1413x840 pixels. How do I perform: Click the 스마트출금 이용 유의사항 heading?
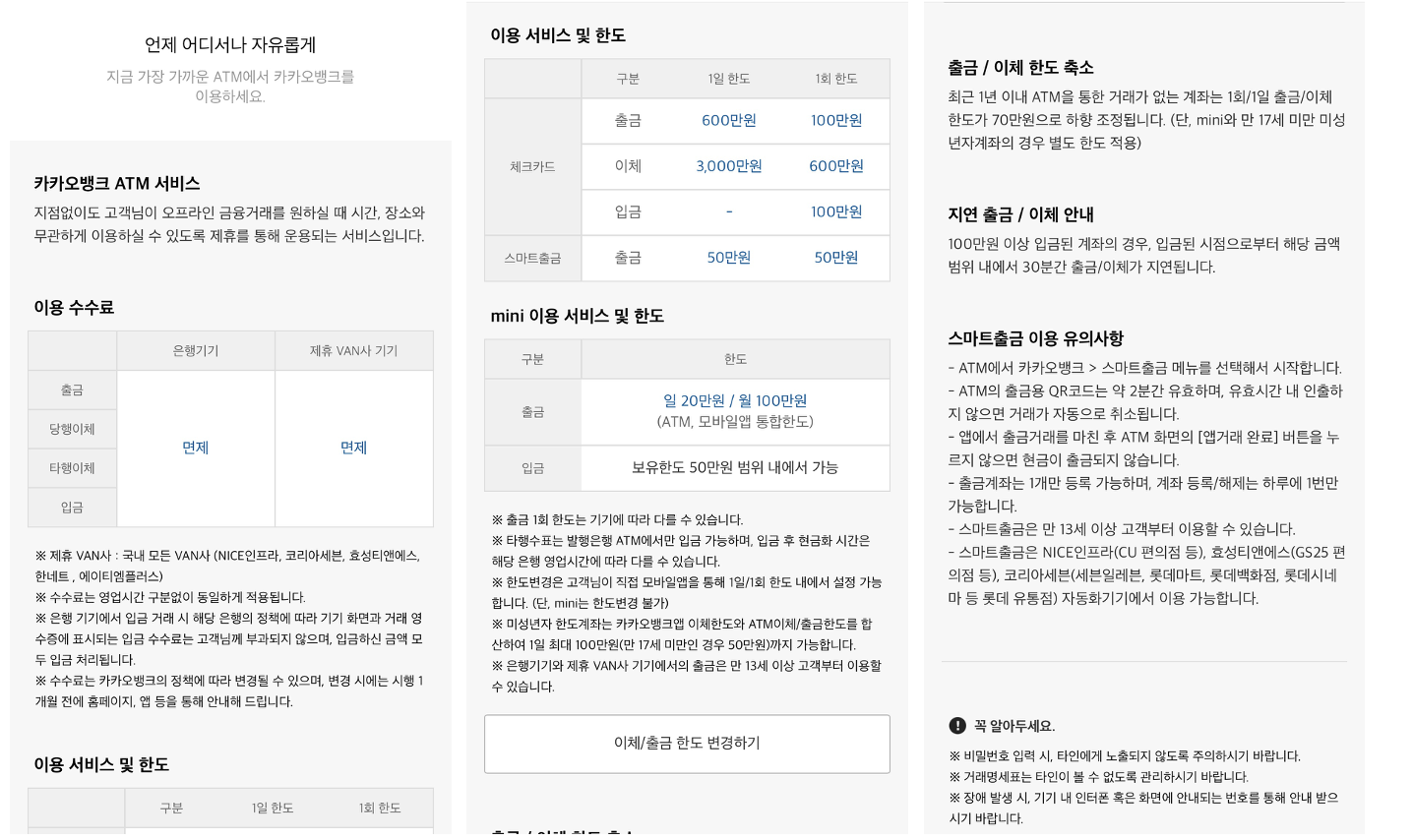coord(1035,338)
